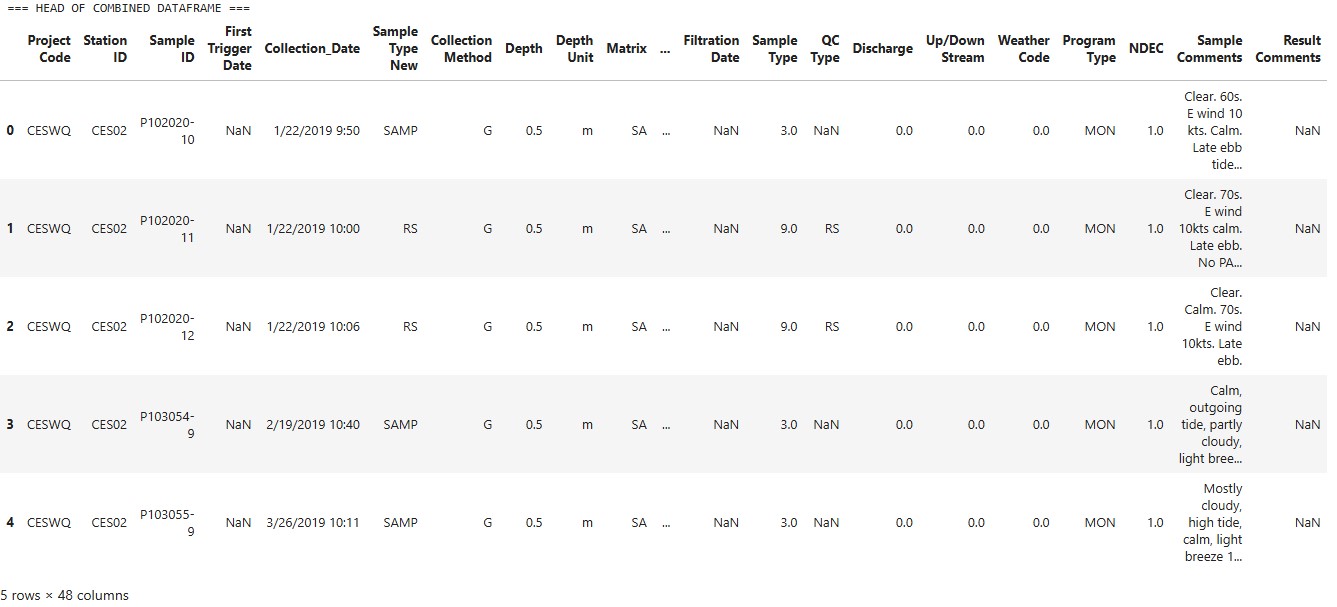Click the Discharge column header
The width and height of the screenshot is (1337, 607).
[882, 49]
